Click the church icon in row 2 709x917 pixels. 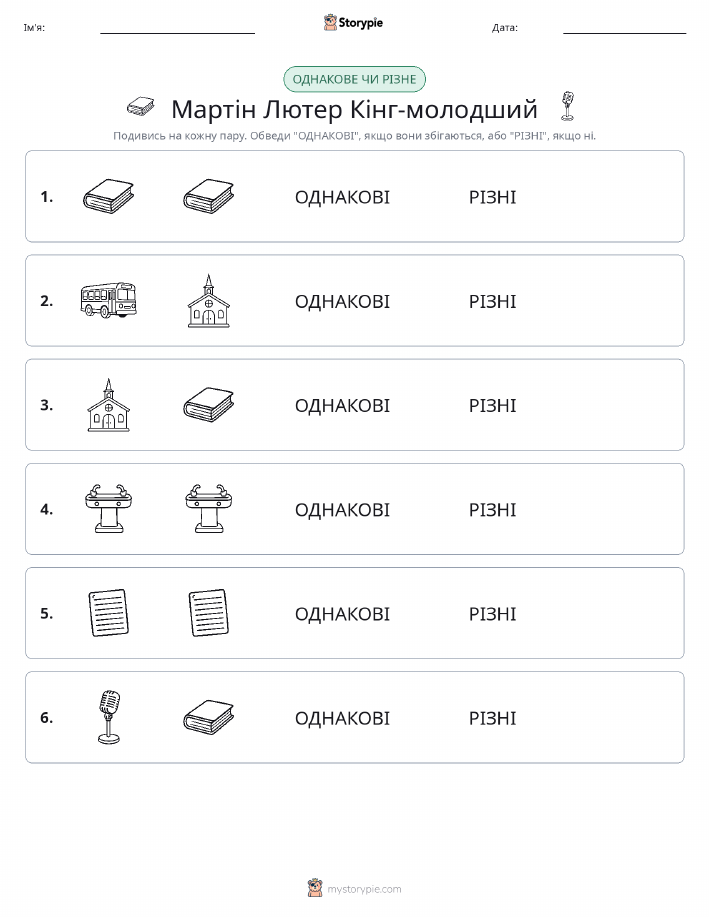208,301
